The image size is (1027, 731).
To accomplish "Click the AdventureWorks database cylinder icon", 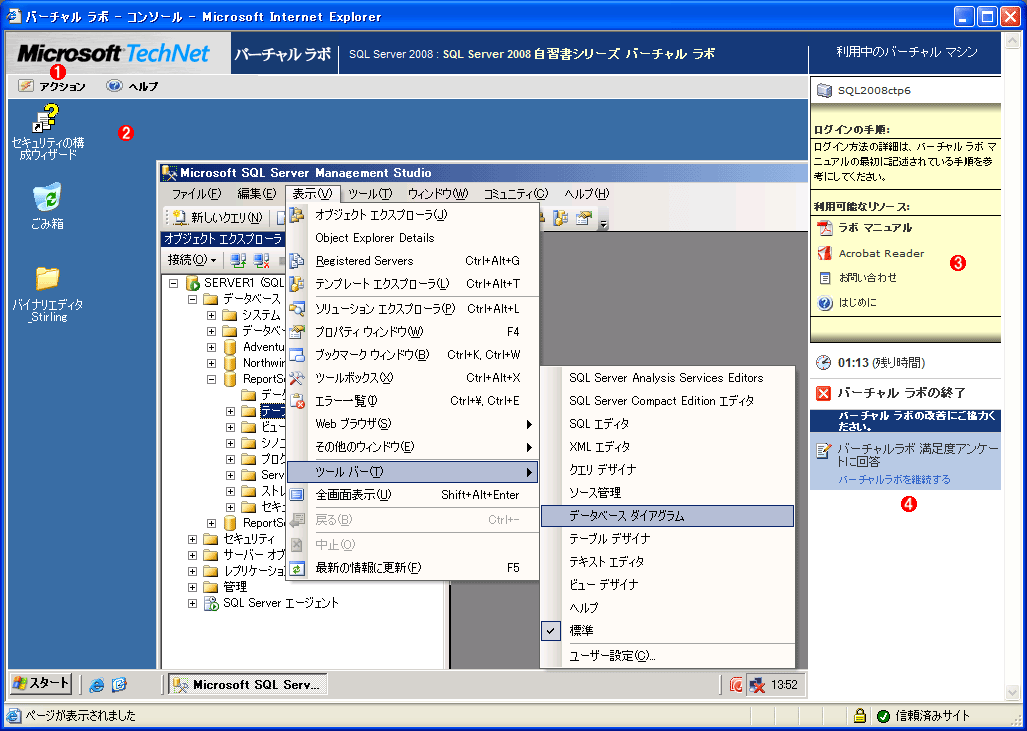I will tap(230, 347).
